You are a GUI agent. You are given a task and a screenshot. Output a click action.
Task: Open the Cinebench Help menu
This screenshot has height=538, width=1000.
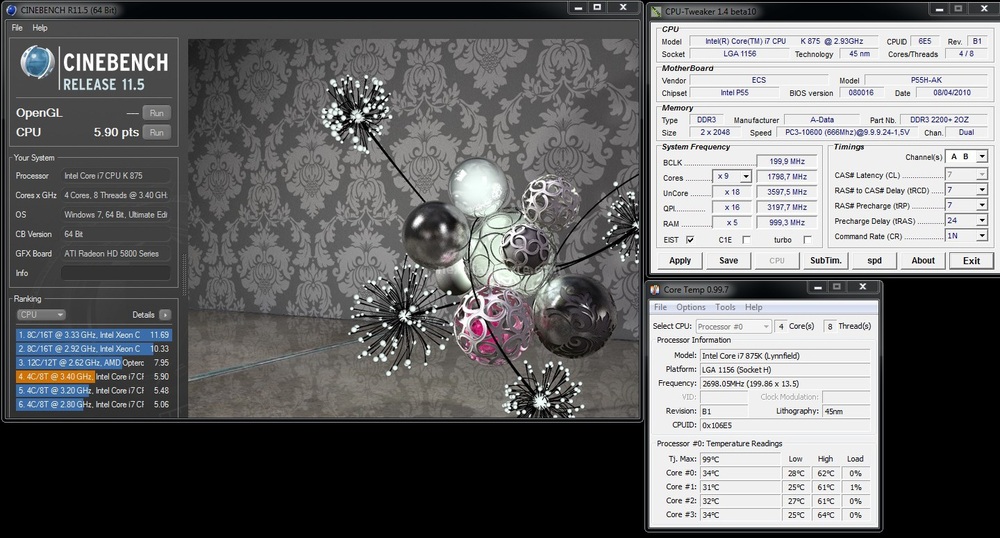tap(40, 28)
